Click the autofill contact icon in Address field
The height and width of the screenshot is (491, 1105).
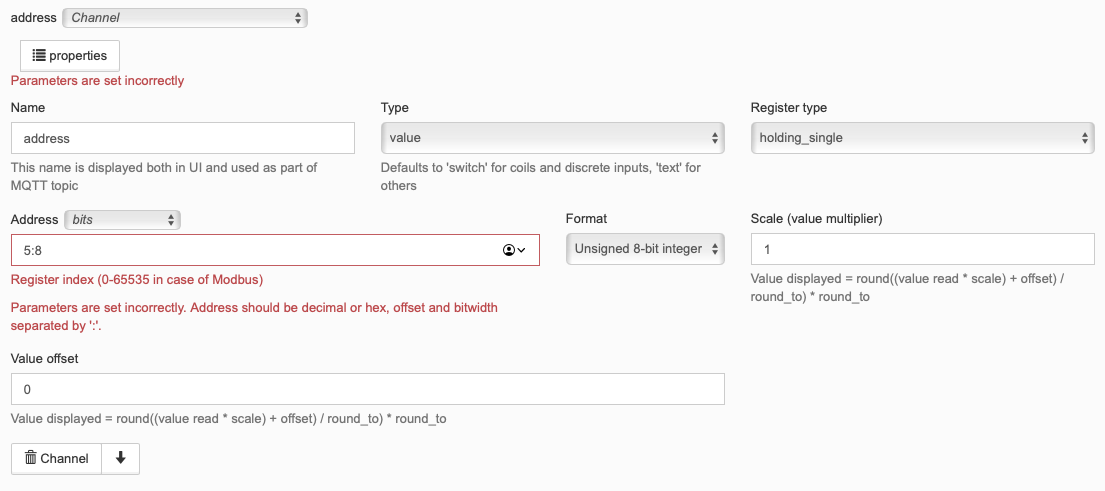point(514,250)
